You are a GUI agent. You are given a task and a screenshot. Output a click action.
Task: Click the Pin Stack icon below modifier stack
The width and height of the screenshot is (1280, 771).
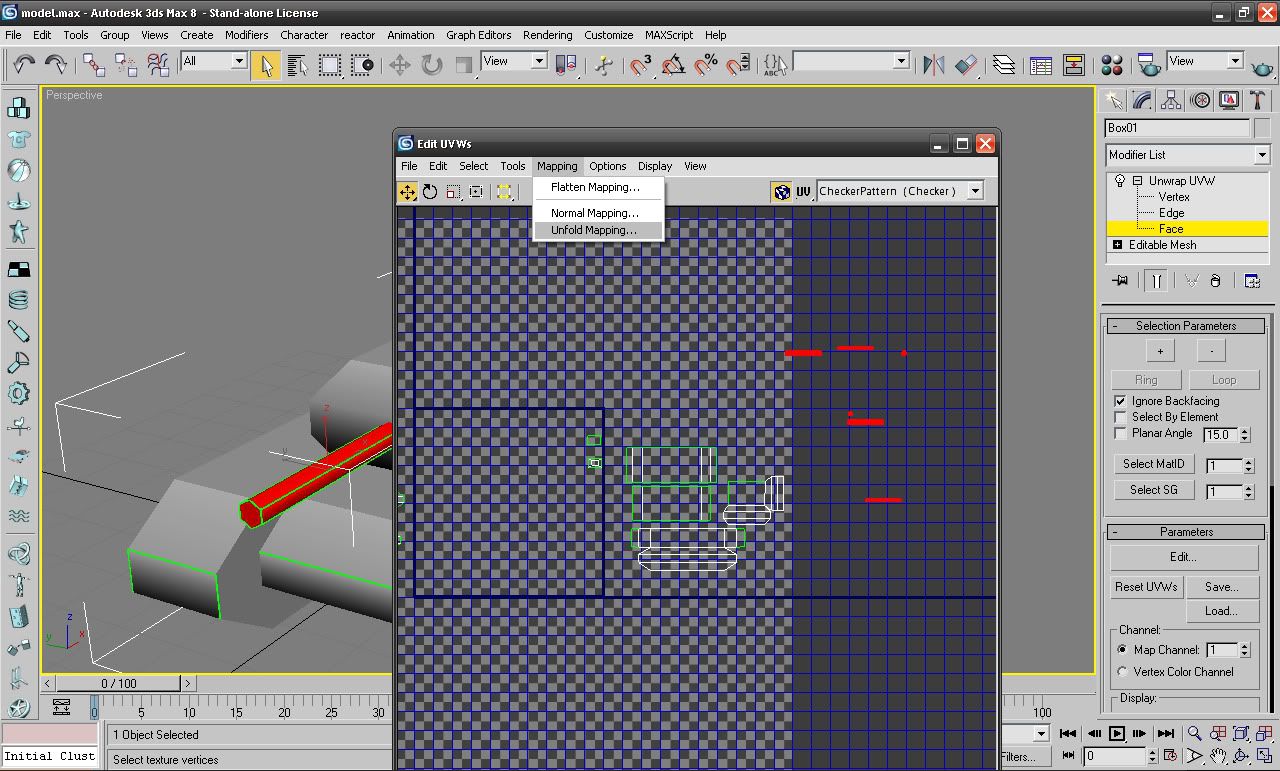[1120, 281]
